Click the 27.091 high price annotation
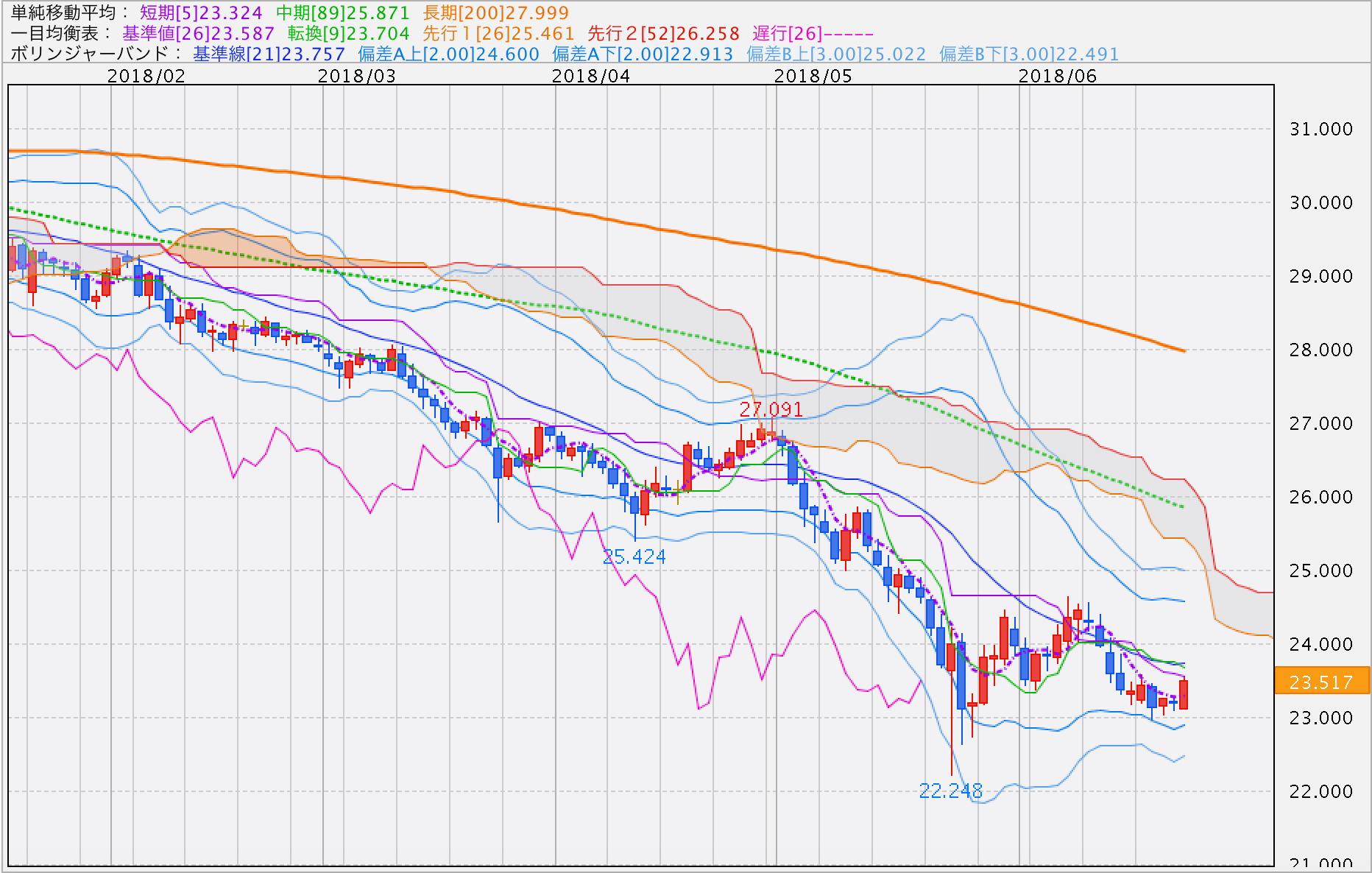The width and height of the screenshot is (1372, 873). coord(771,409)
